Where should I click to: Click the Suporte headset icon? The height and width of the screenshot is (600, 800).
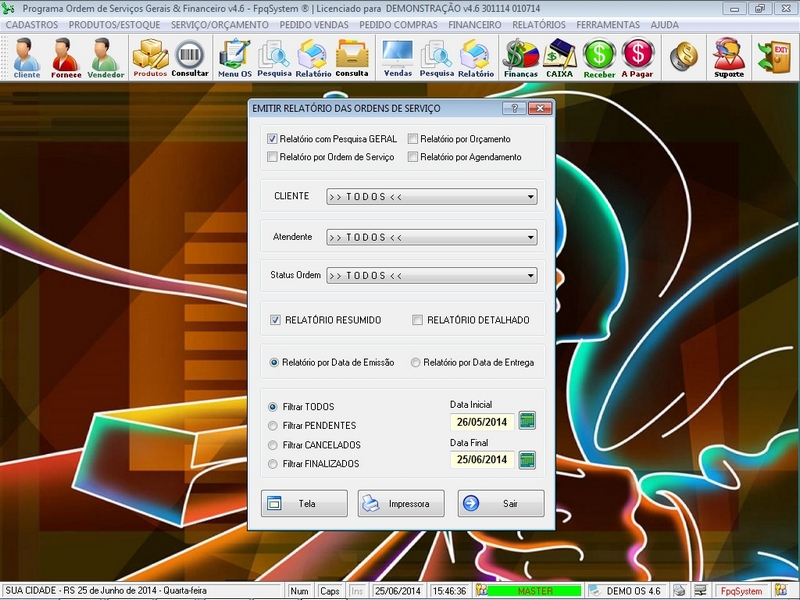tap(727, 55)
